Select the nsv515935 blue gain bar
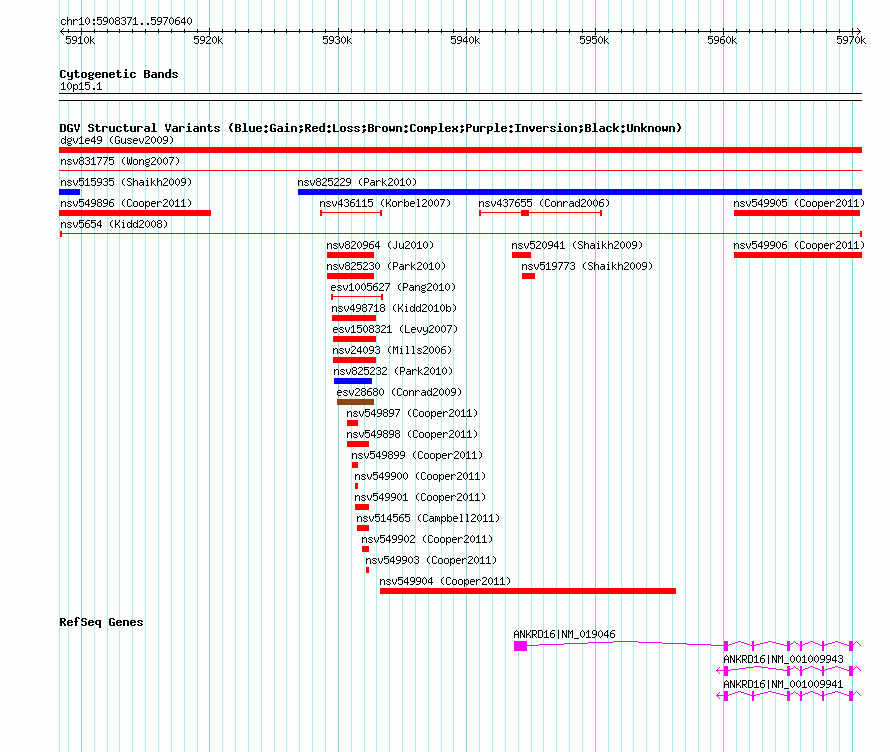Viewport: 890px width, 752px height. [69, 192]
